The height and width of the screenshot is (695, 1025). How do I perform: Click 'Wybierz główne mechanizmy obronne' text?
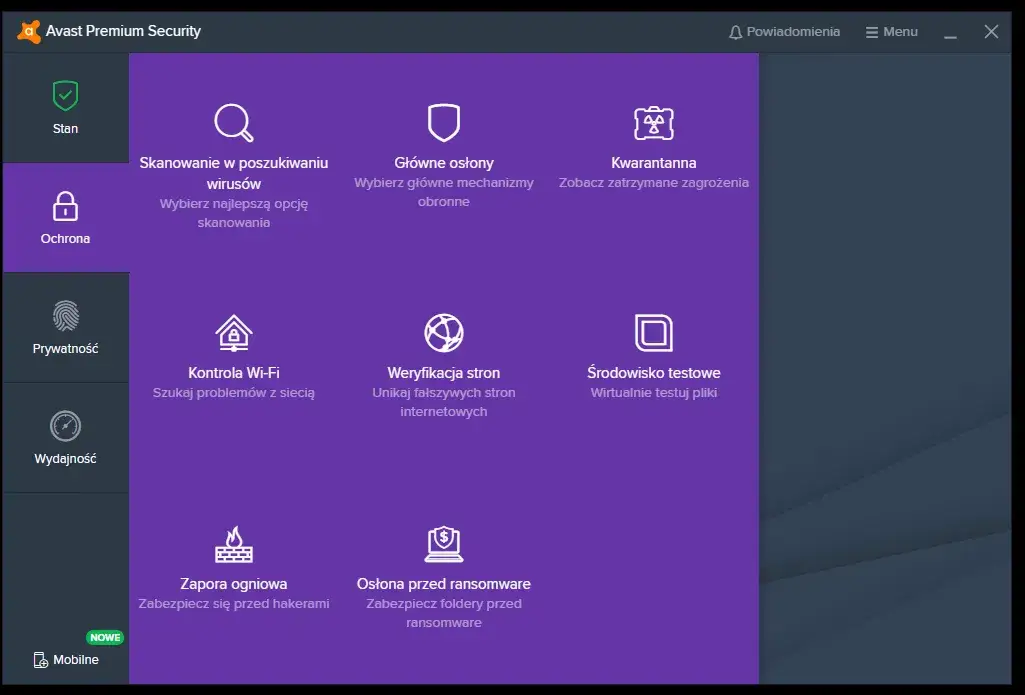[444, 192]
